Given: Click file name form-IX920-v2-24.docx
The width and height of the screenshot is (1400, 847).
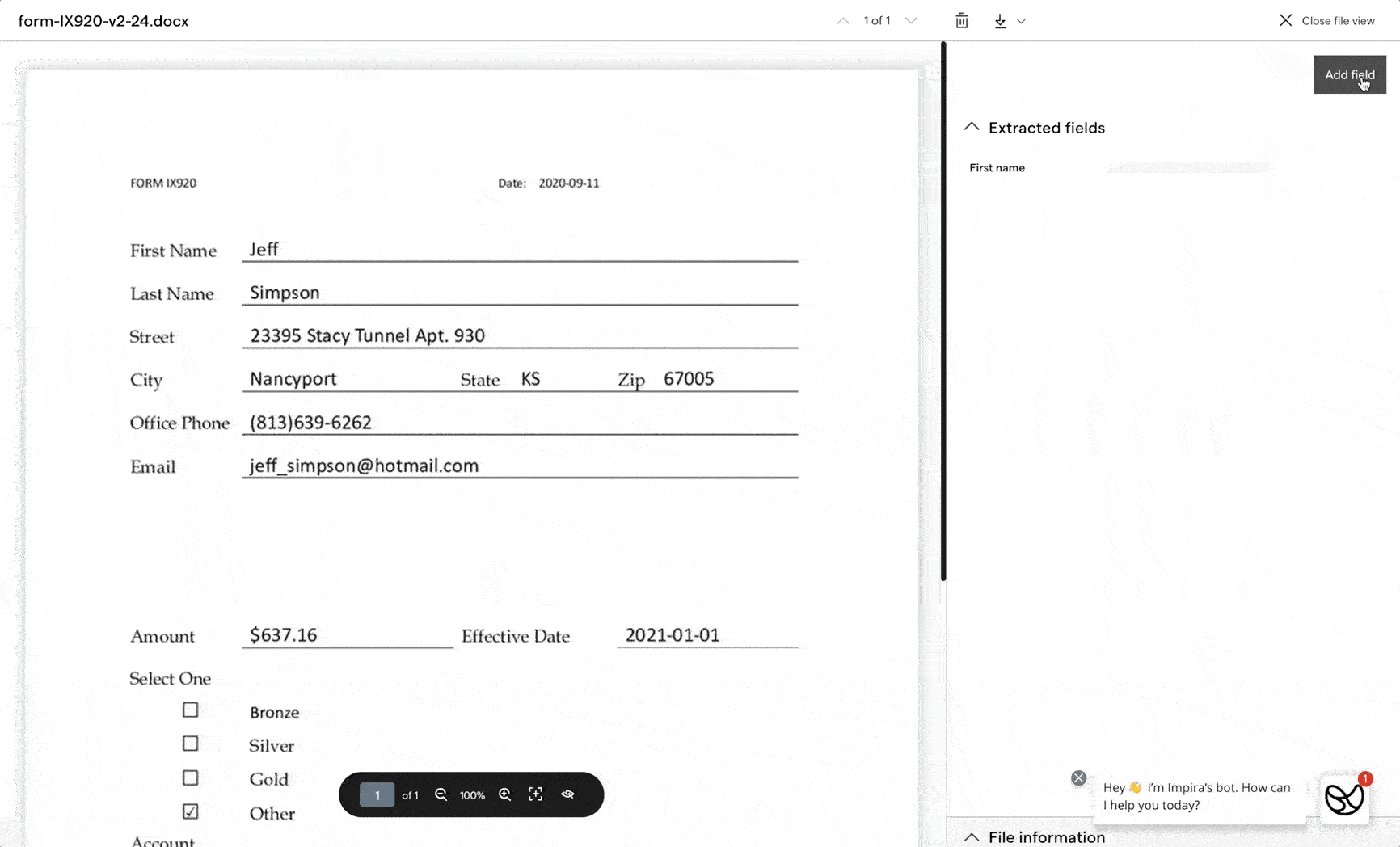Looking at the screenshot, I should tap(103, 21).
